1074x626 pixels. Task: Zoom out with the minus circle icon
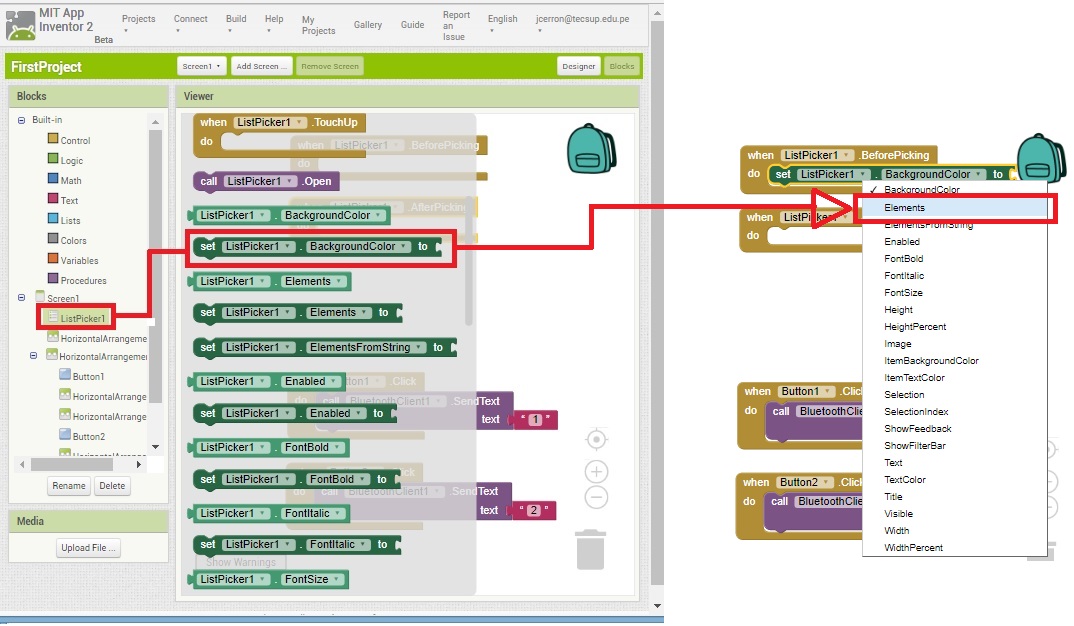597,497
